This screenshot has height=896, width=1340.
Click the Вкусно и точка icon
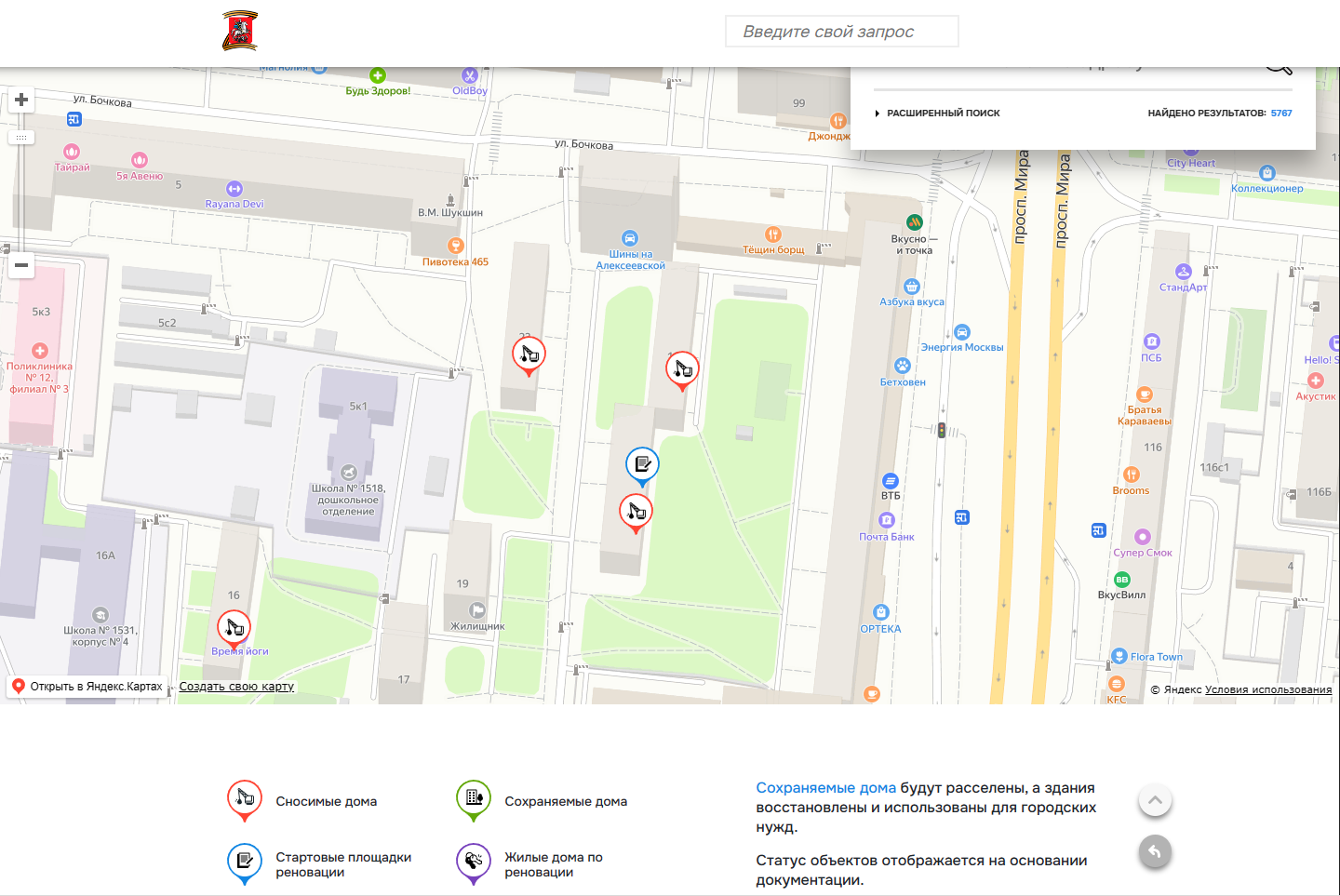(x=915, y=222)
